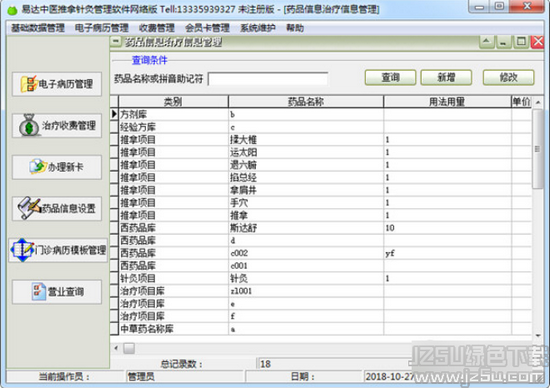550x388 pixels.
Task: Click the pen scroll icon of 药品信息设置
Action: click(x=29, y=208)
